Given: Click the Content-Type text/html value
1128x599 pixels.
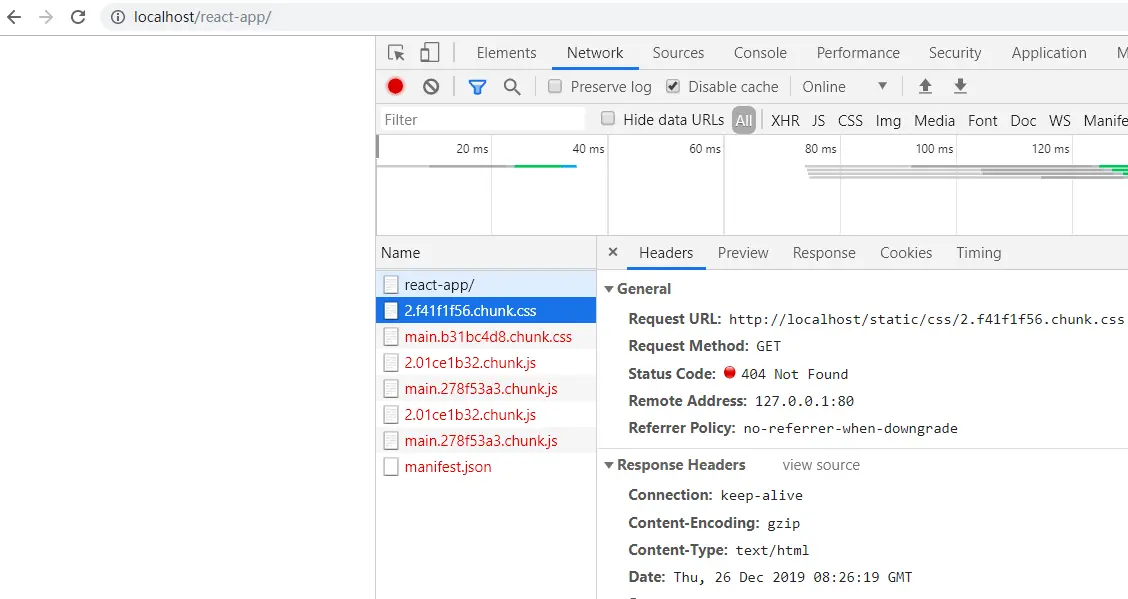Looking at the screenshot, I should (x=772, y=550).
